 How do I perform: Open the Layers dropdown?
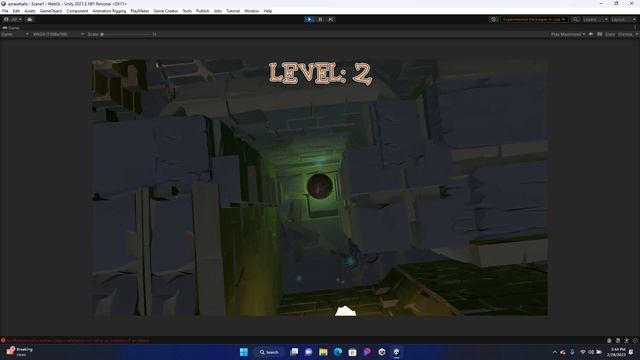point(595,19)
